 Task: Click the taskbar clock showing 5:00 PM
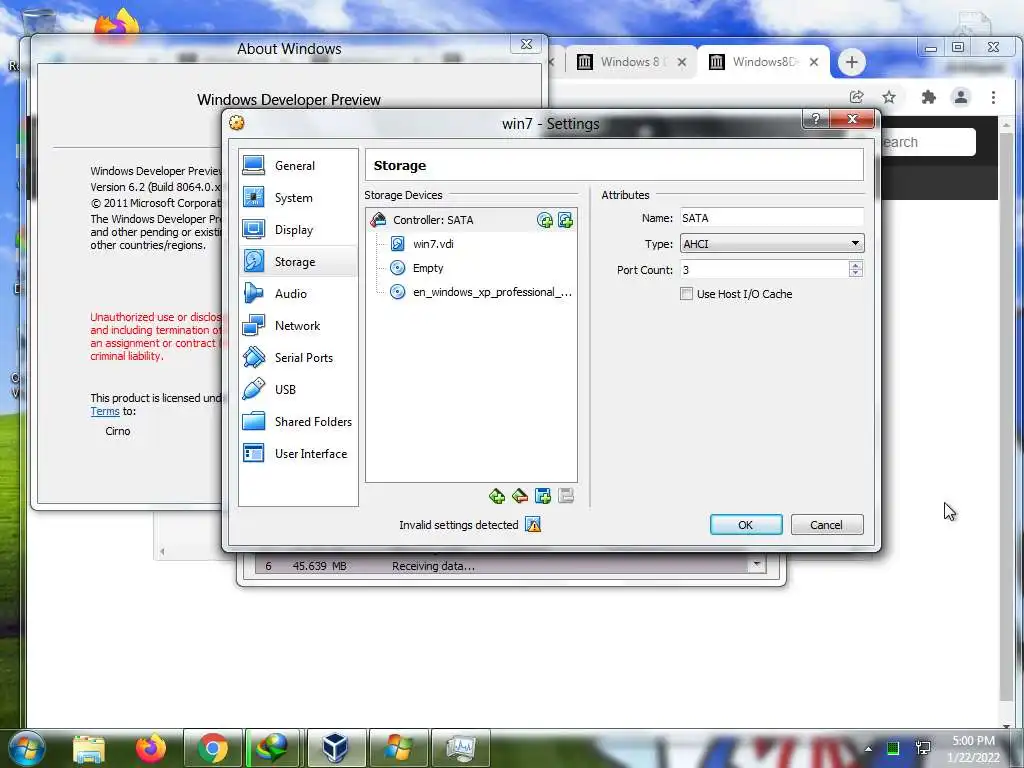pyautogui.click(x=973, y=749)
